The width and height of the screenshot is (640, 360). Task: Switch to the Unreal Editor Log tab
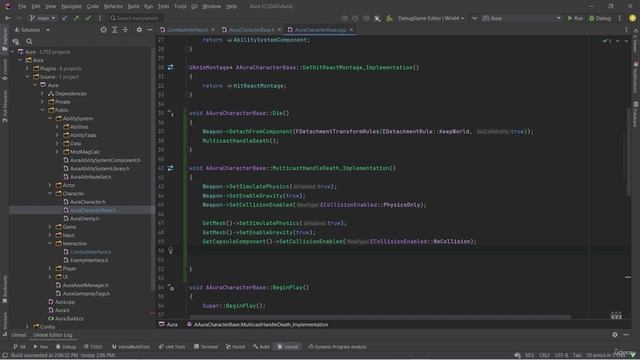point(53,335)
